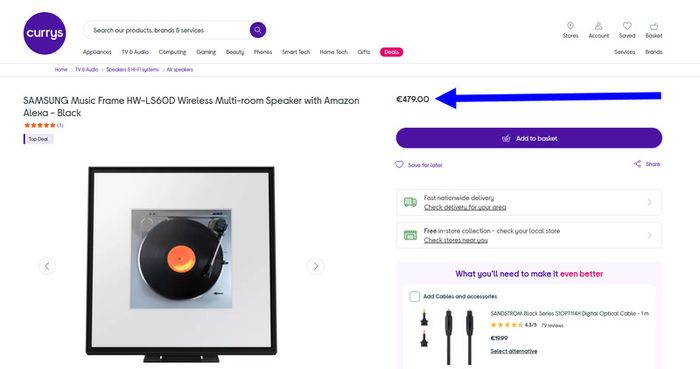Viewport: 700px width, 369px height.
Task: Click the Currys logo
Action: point(45,33)
